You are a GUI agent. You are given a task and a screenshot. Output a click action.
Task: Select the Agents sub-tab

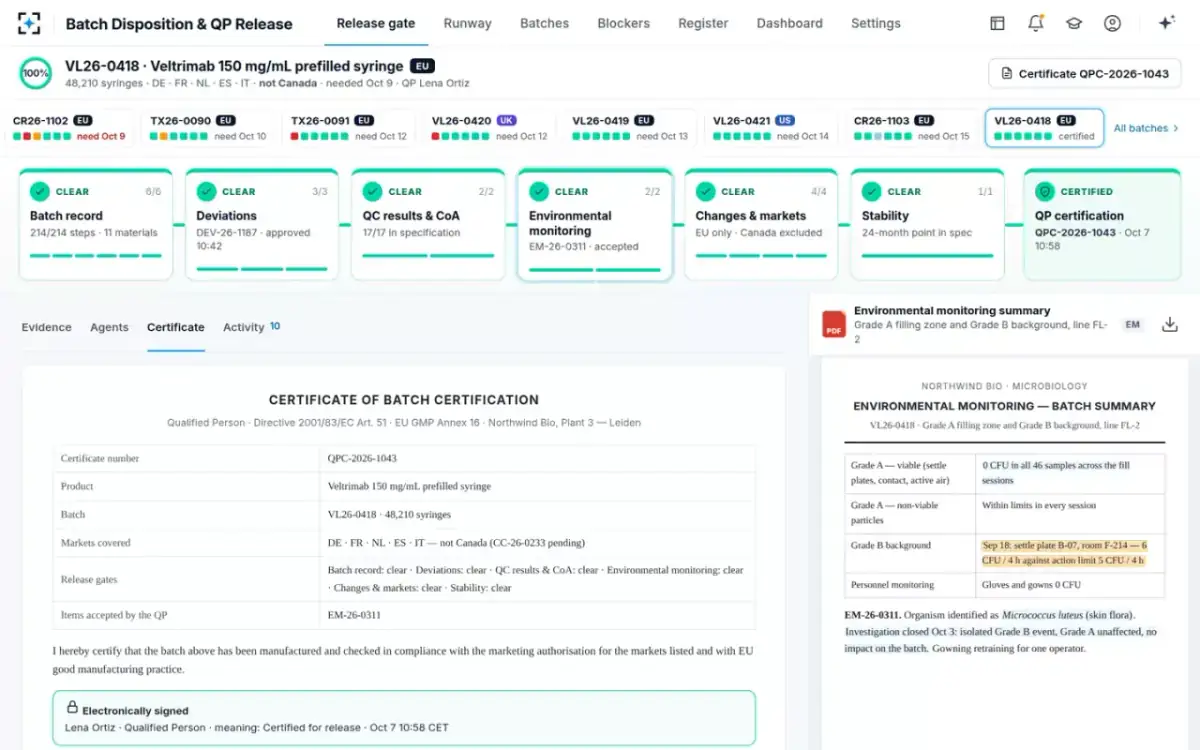(109, 327)
